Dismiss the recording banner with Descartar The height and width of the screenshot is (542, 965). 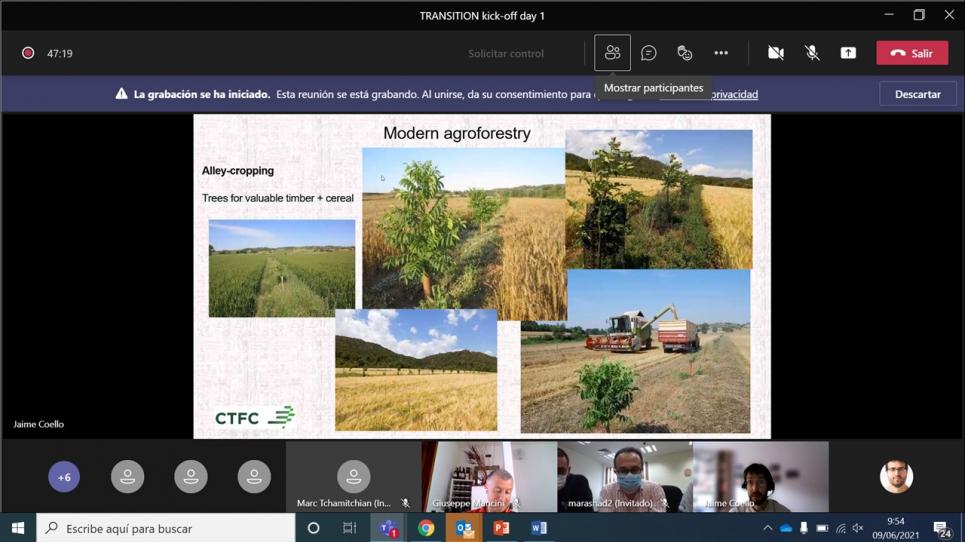pyautogui.click(x=917, y=94)
